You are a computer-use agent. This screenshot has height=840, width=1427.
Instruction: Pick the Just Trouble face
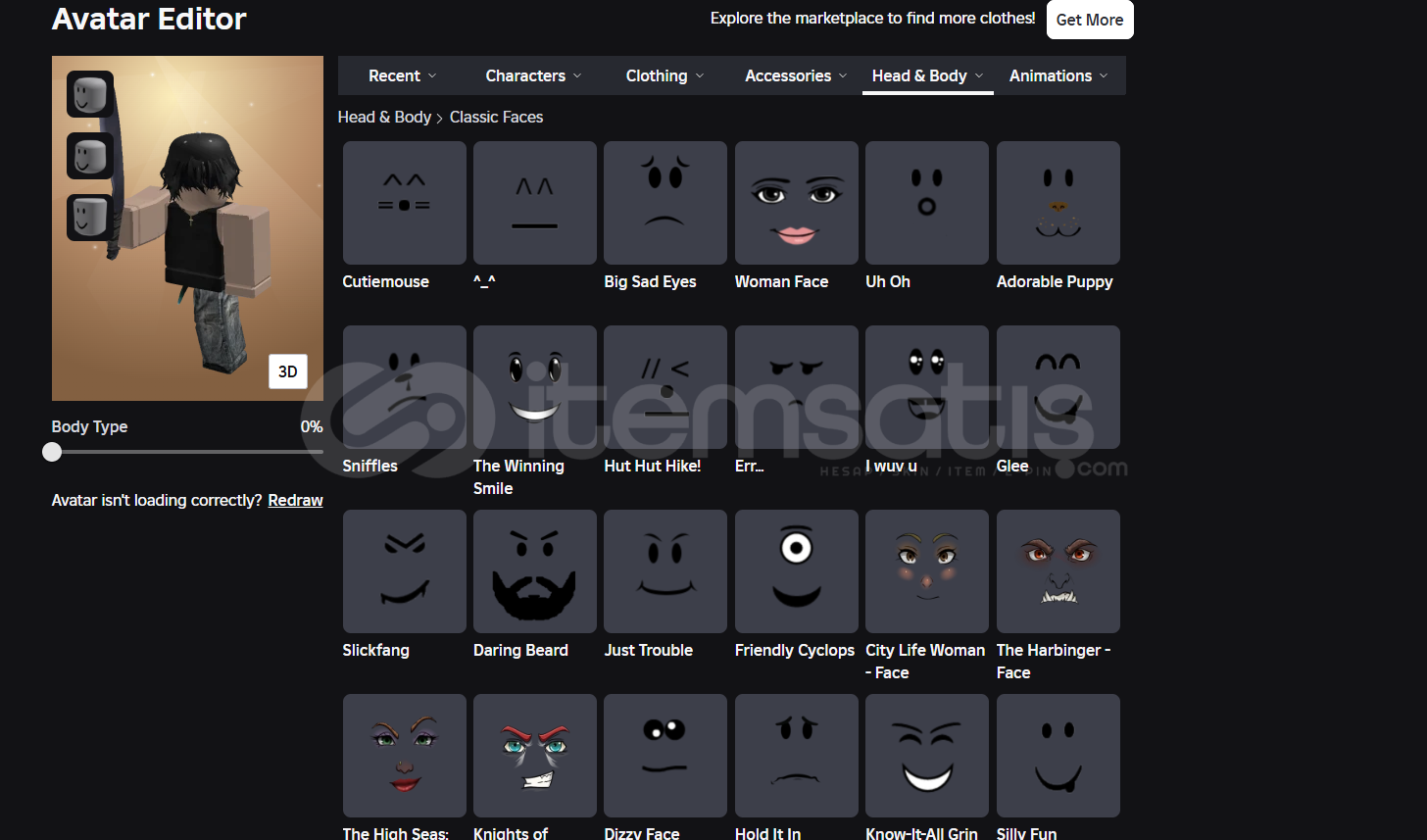665,571
